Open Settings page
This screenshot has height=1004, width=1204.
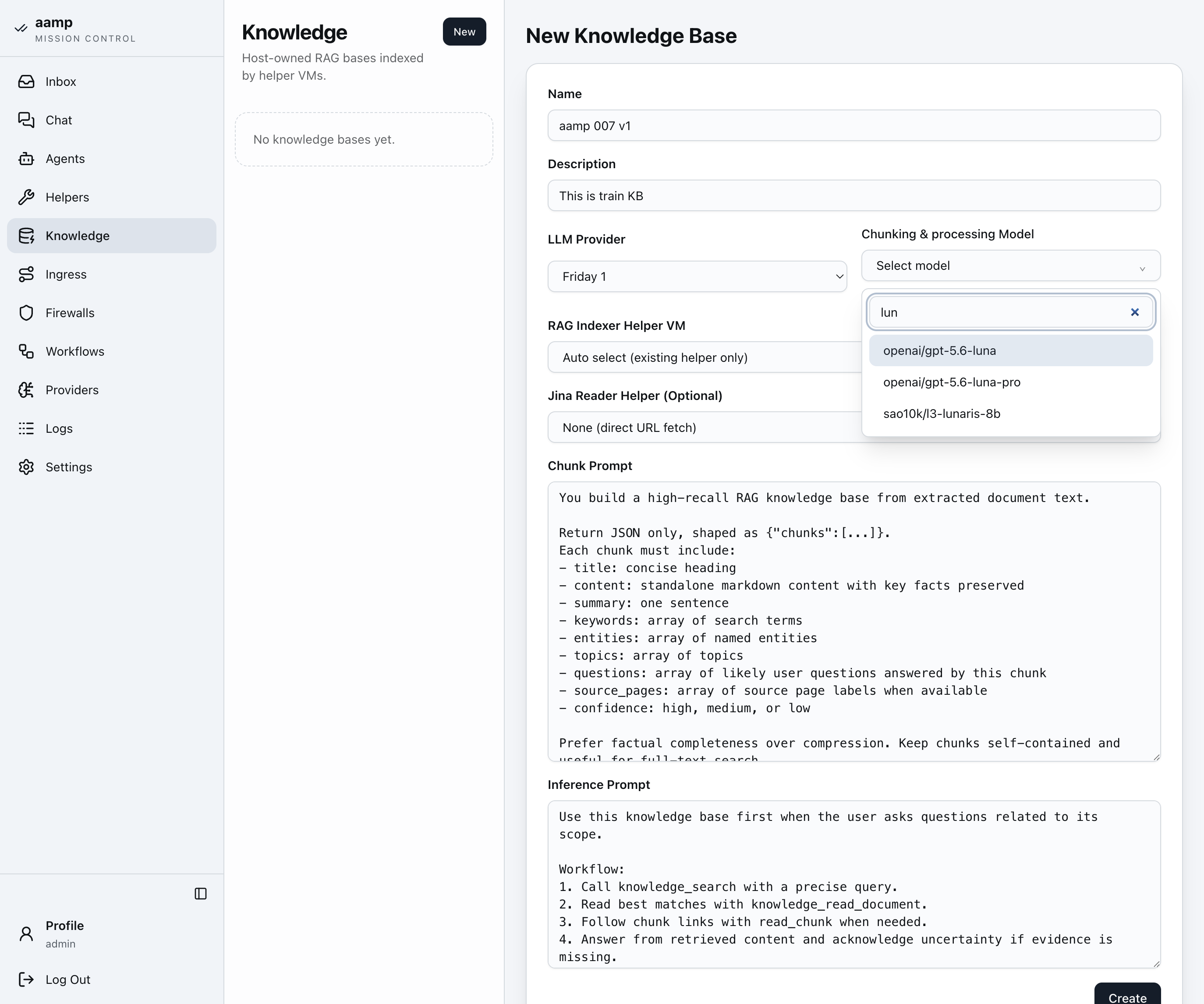[x=112, y=467]
